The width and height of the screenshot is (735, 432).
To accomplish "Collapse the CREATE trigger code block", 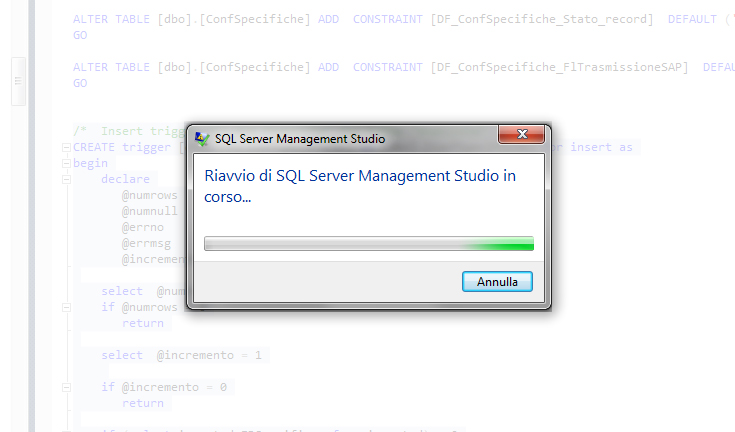I will point(66,147).
